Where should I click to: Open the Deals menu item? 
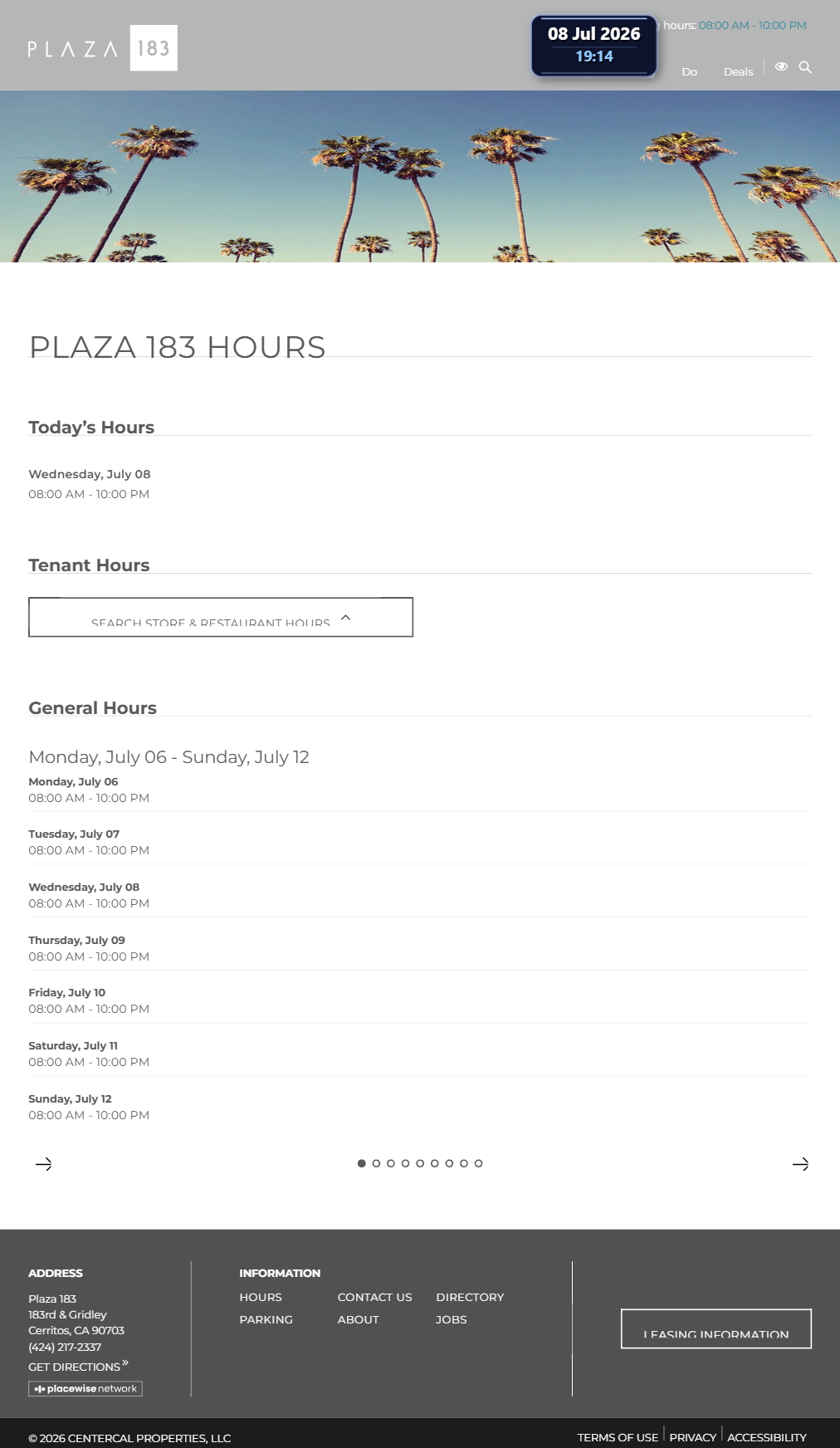click(x=738, y=71)
